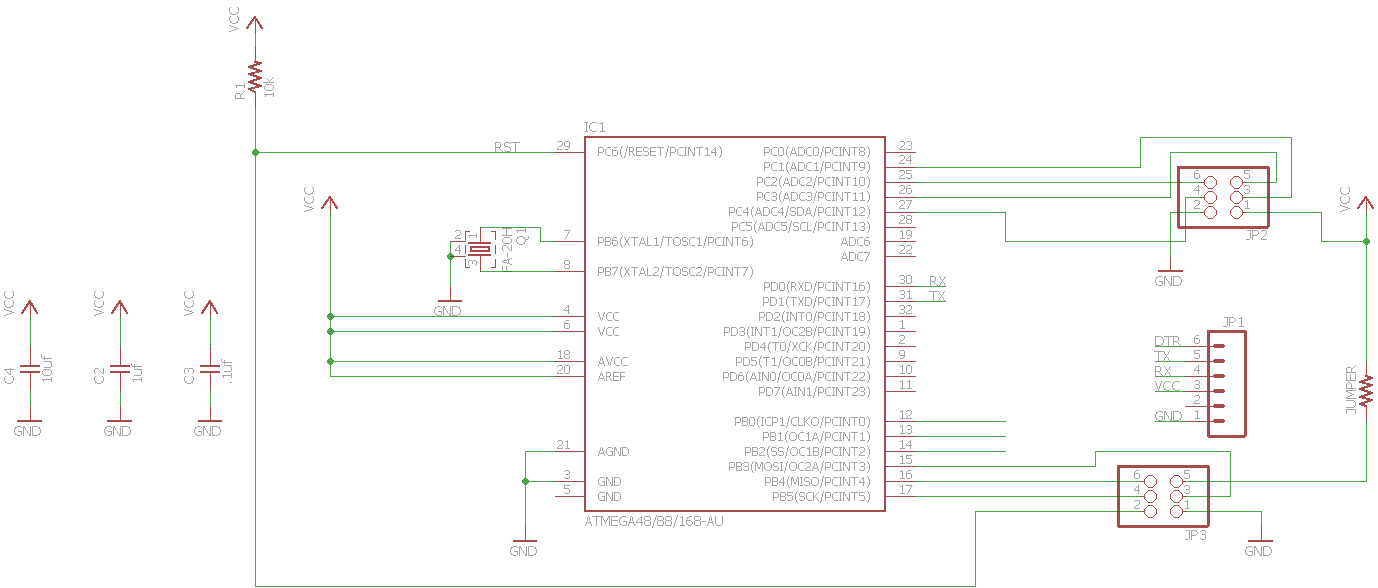Click the VCC label on JP1 pin 3
The image size is (1378, 588).
[x=1167, y=387]
